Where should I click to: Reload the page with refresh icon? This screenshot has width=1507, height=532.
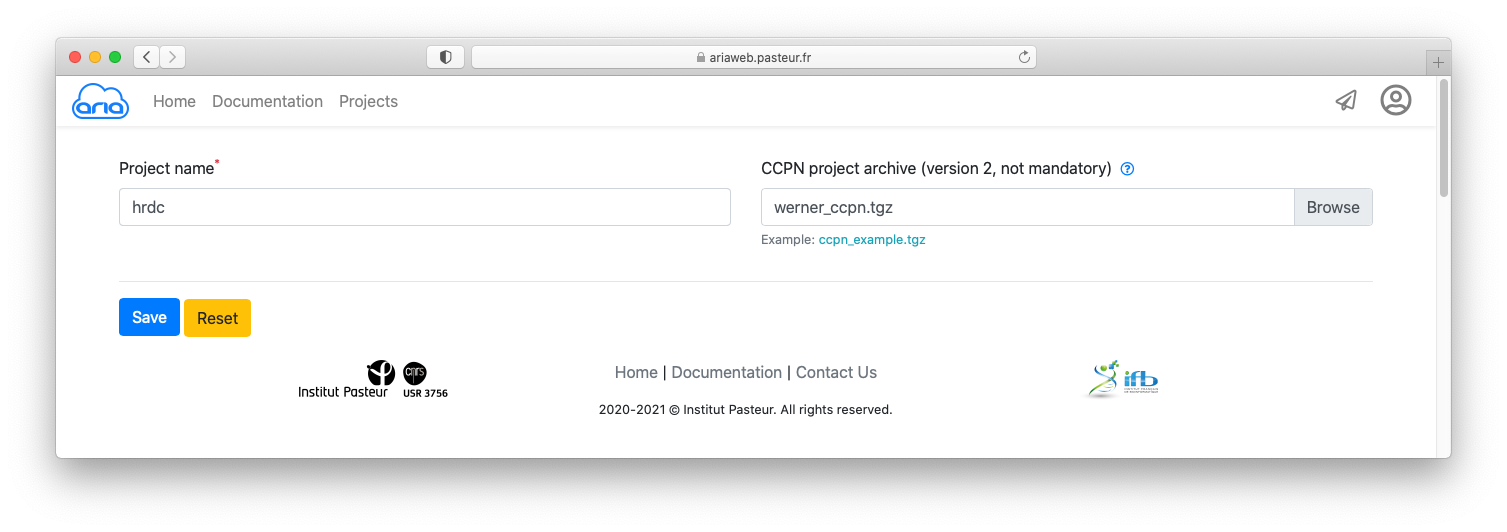(x=1024, y=57)
